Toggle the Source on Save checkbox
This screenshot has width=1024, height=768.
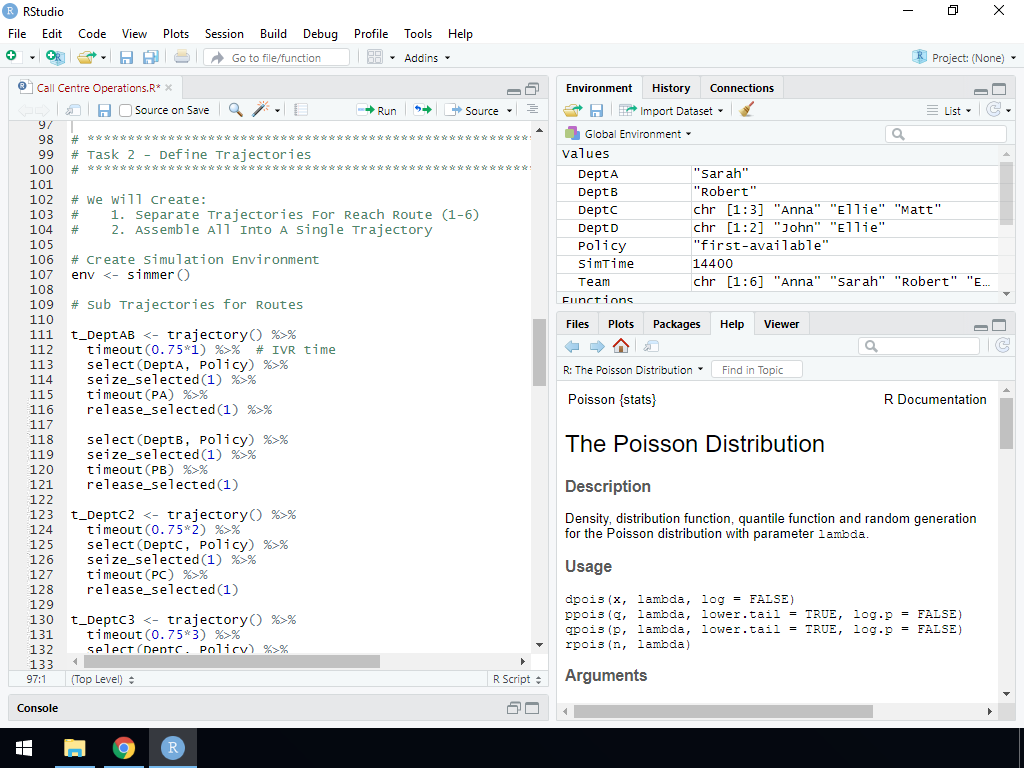[126, 110]
